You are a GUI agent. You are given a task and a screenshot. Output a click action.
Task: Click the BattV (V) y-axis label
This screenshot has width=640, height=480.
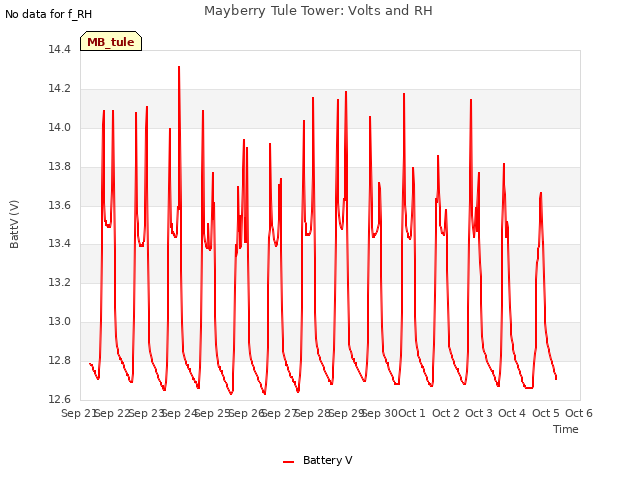pos(14,224)
